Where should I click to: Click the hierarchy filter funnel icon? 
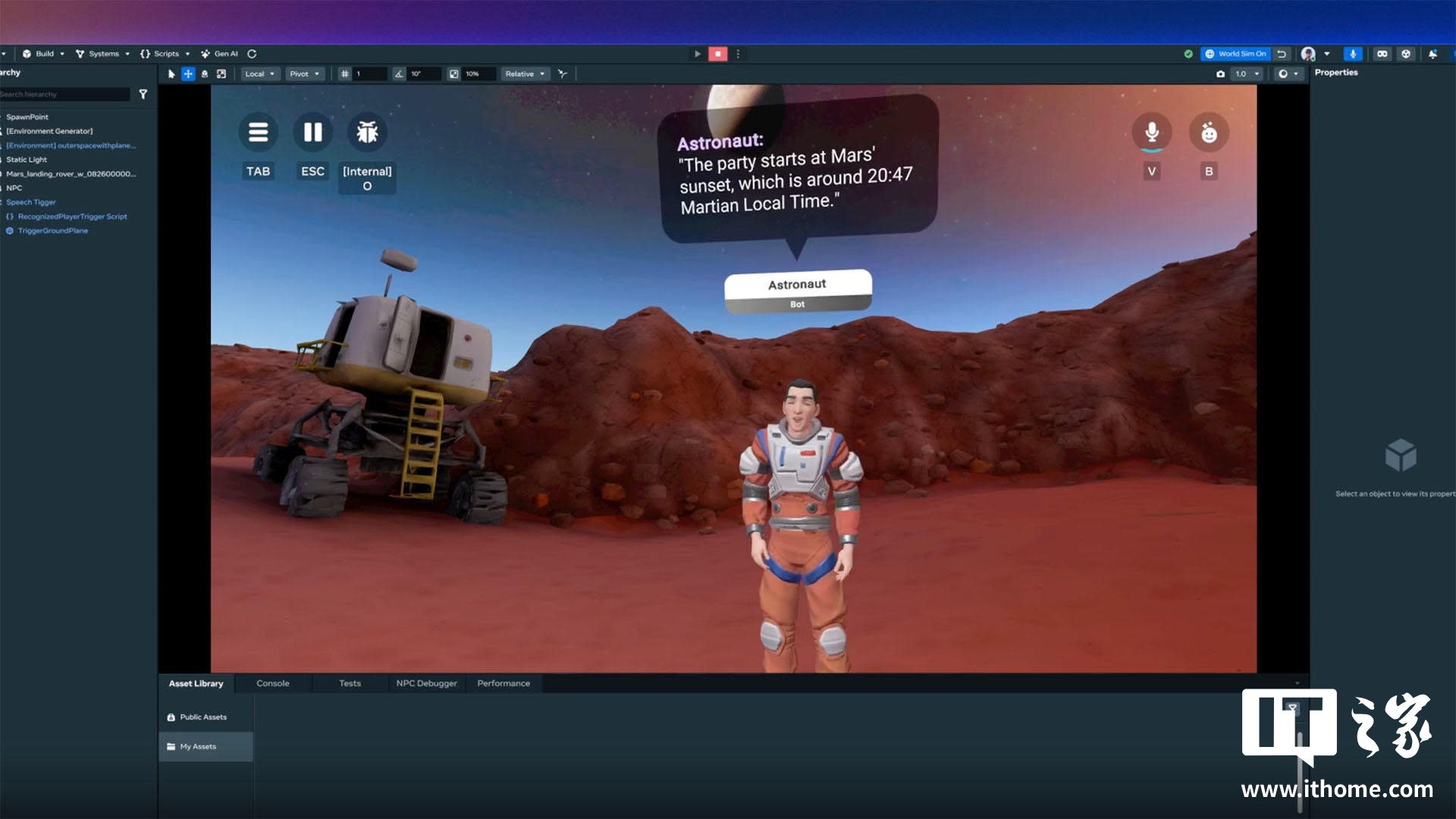click(x=143, y=94)
